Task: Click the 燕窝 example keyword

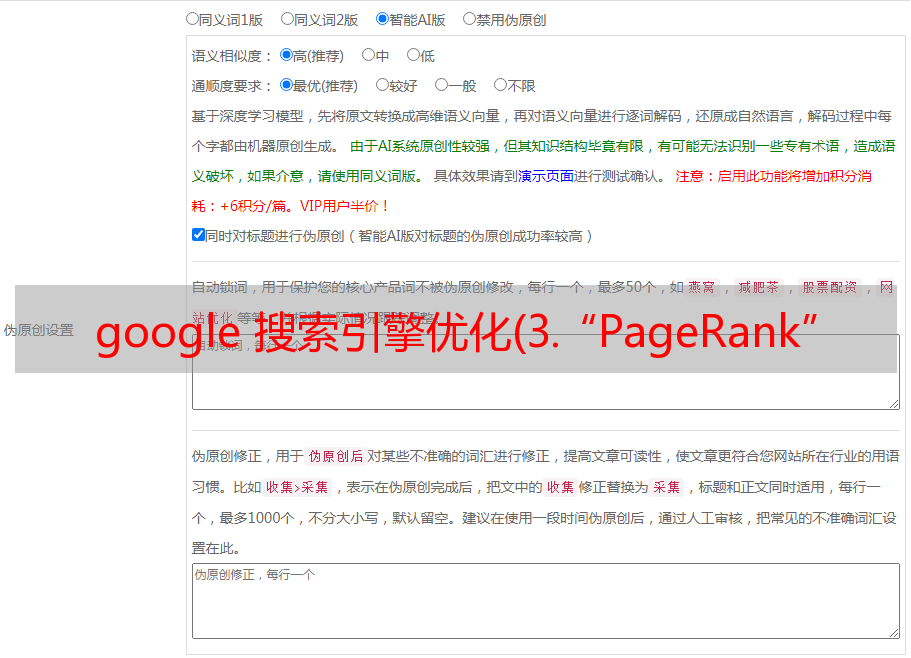Action: pyautogui.click(x=701, y=287)
